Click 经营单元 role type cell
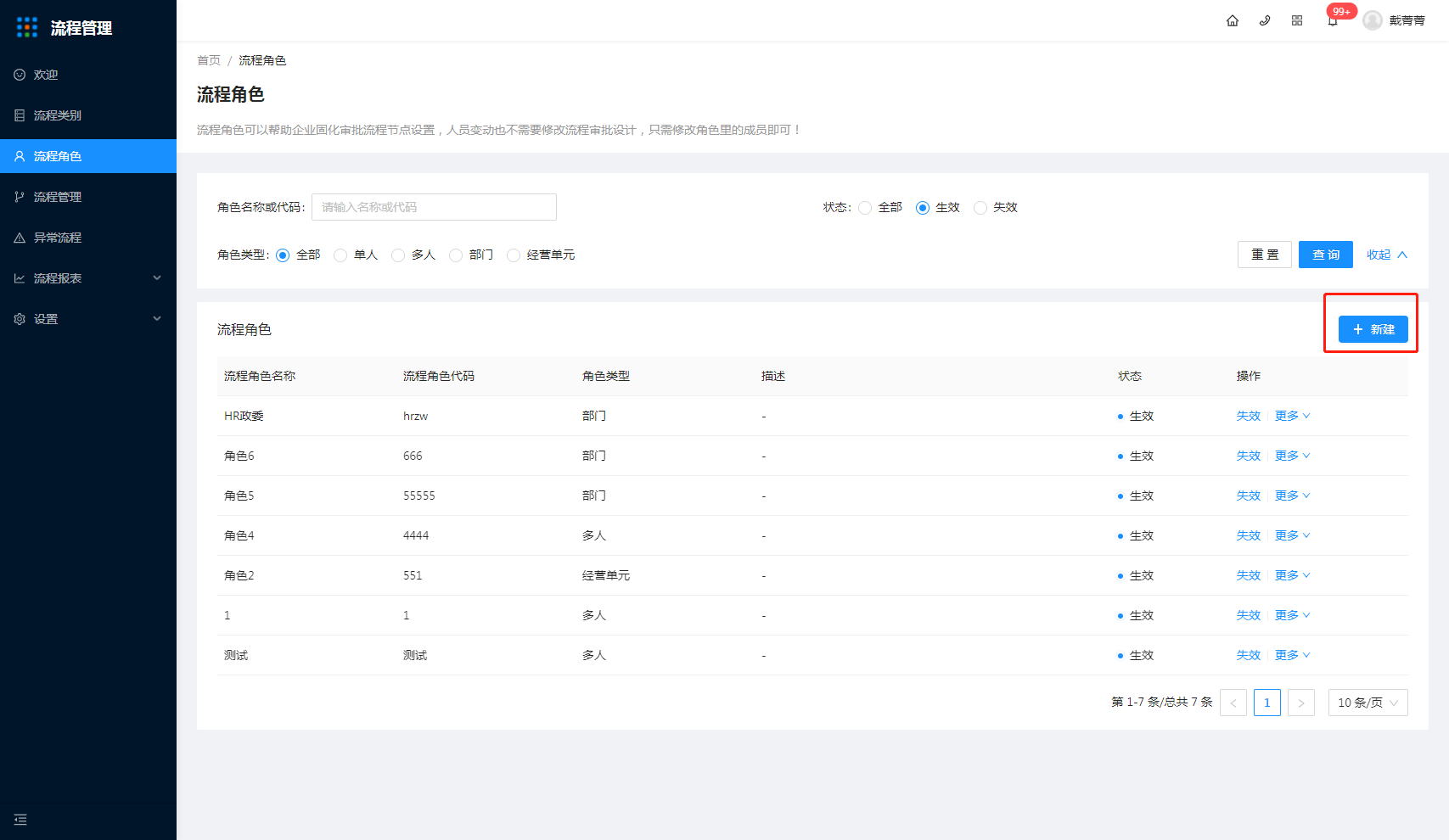The image size is (1449, 840). click(606, 575)
